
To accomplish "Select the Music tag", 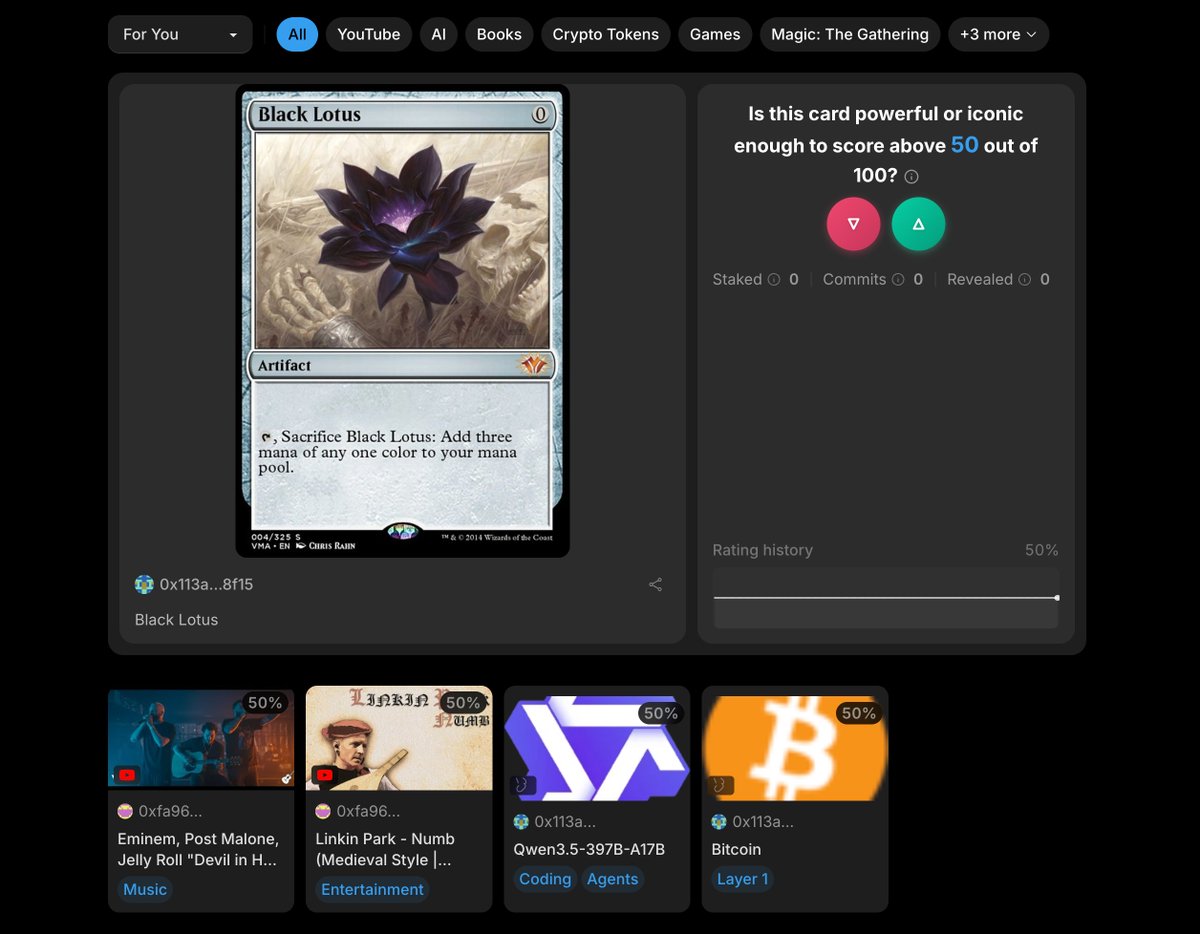I will 145,890.
